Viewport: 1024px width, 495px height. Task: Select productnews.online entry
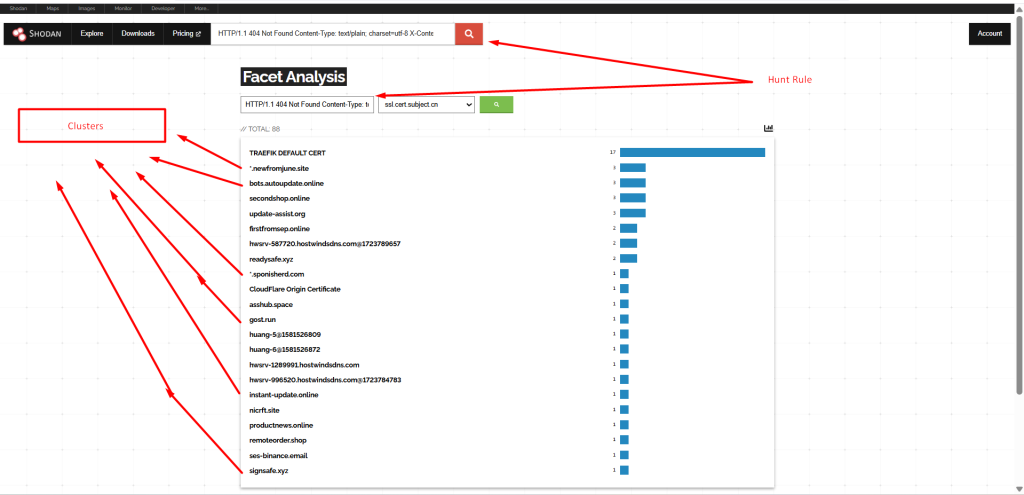pyautogui.click(x=281, y=425)
